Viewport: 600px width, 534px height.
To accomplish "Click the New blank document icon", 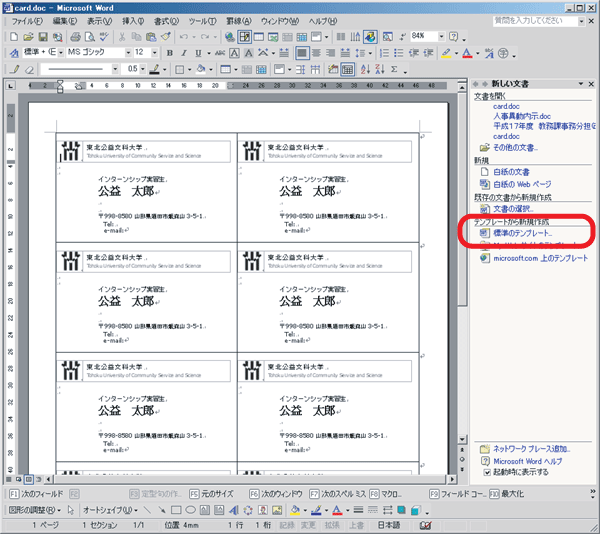I will 14,37.
